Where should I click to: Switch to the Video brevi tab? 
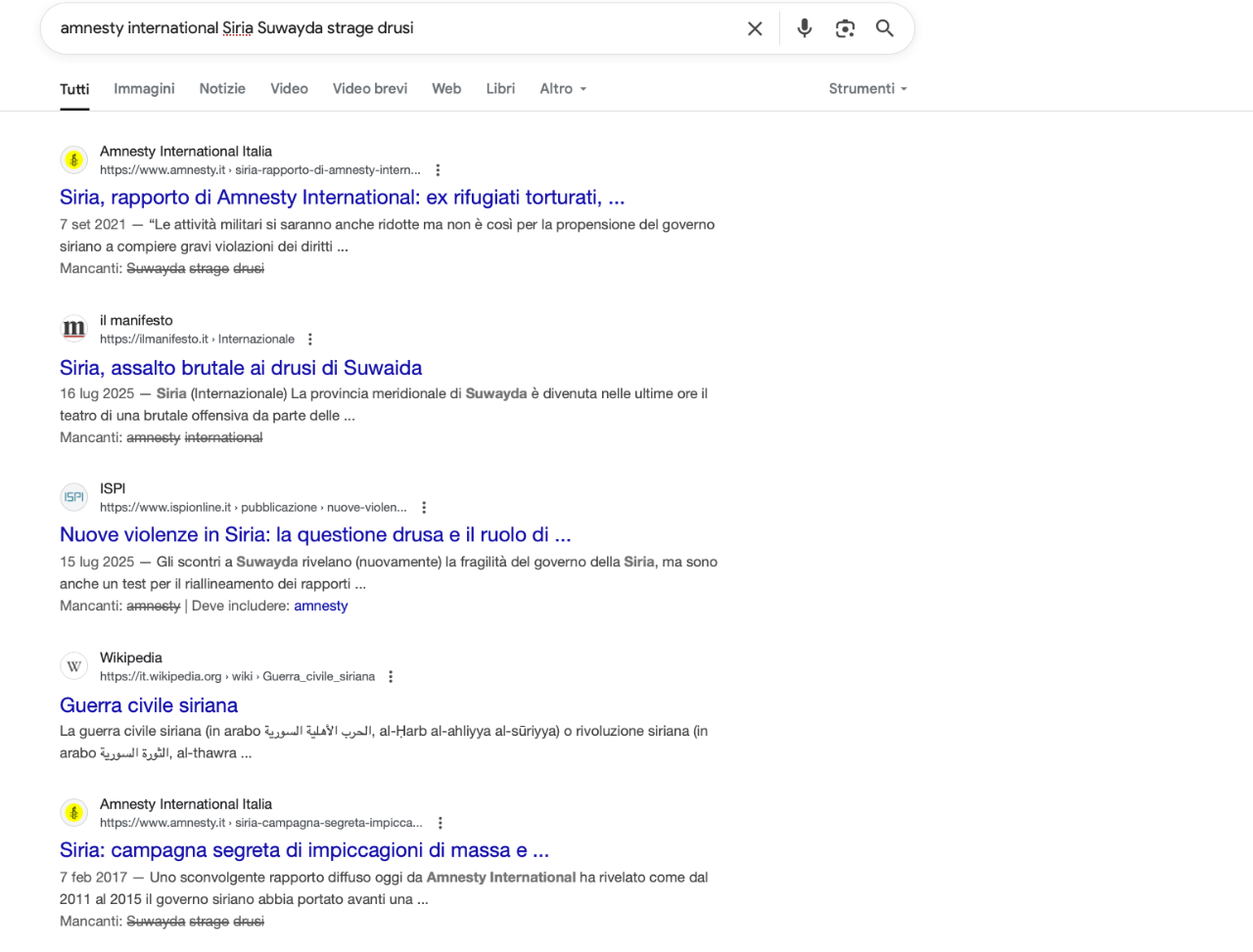(x=370, y=88)
